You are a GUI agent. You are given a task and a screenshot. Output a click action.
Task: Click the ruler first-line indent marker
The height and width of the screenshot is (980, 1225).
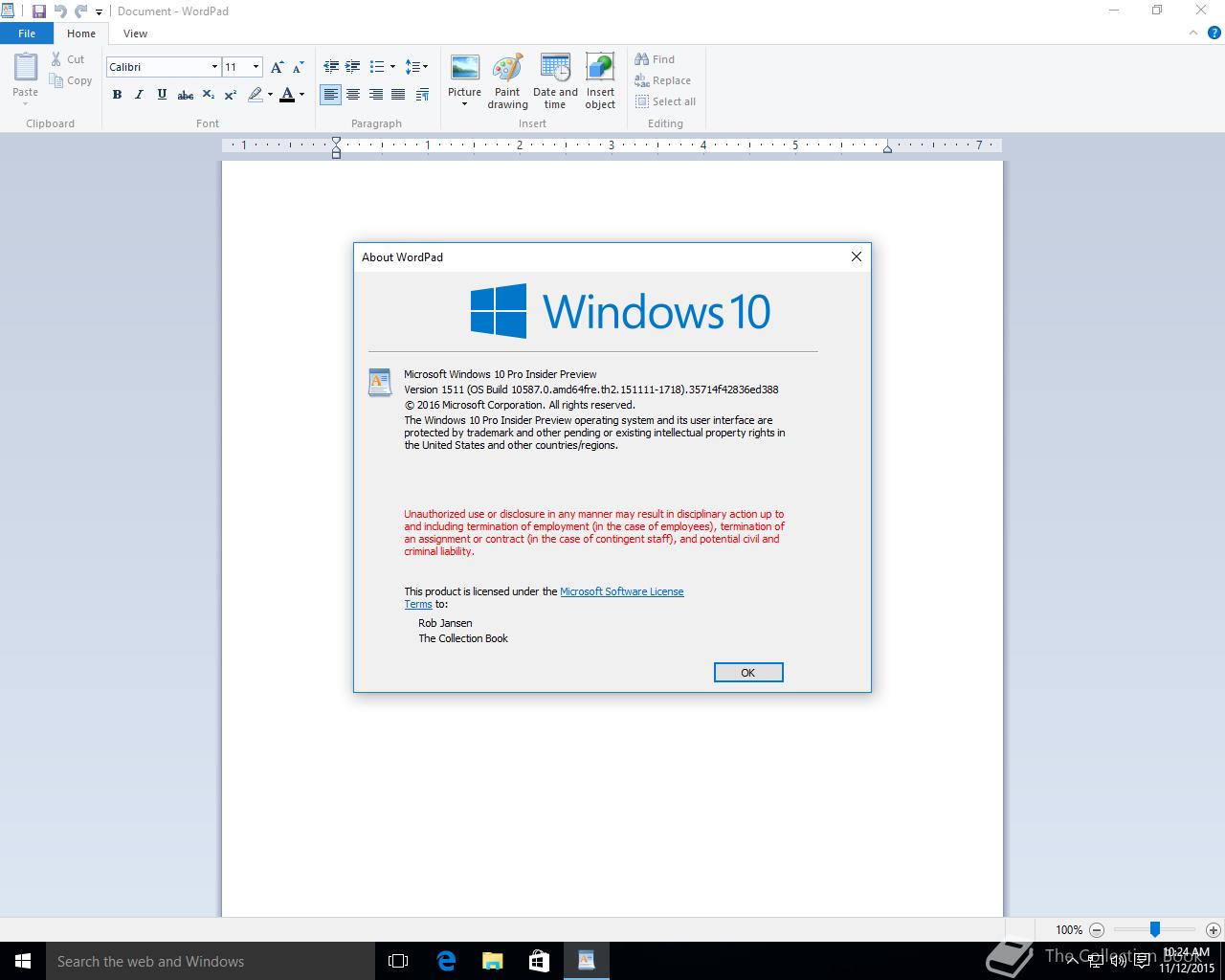pos(336,142)
